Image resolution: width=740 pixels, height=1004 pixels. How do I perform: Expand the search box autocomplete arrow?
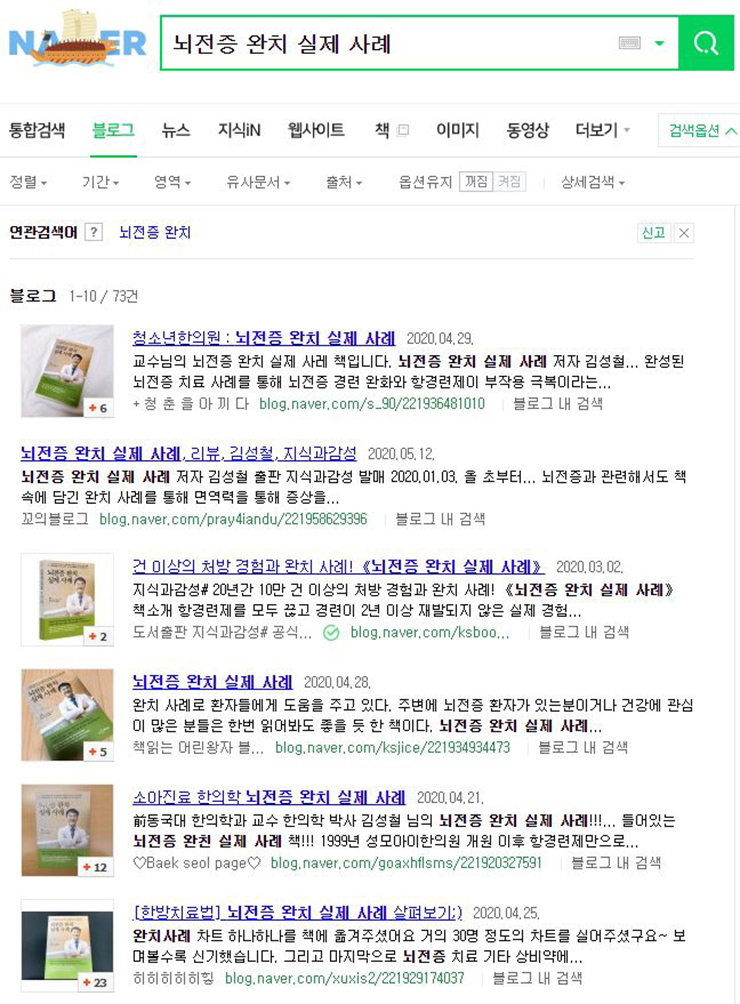point(659,43)
